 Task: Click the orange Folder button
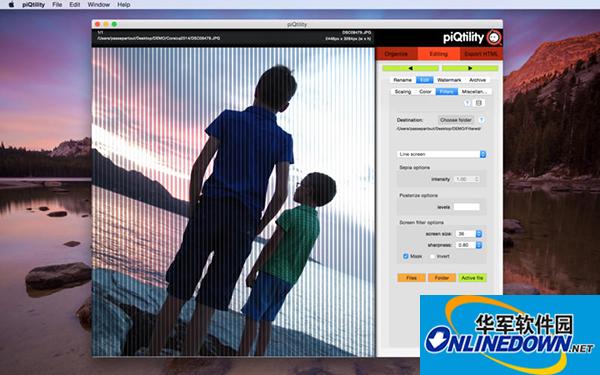click(x=442, y=278)
